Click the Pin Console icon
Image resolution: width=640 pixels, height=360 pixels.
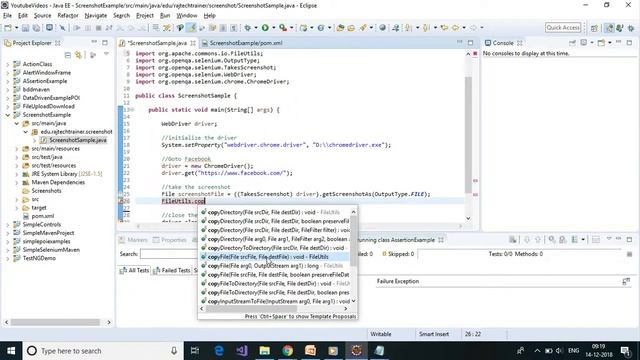pos(573,42)
